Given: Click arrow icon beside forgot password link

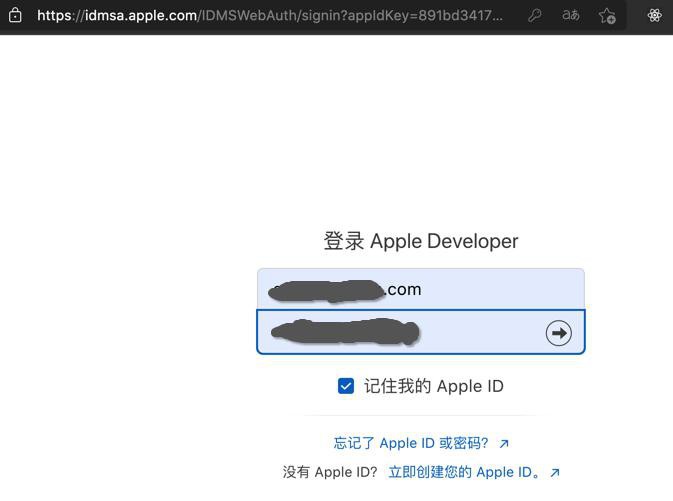Looking at the screenshot, I should click(504, 443).
